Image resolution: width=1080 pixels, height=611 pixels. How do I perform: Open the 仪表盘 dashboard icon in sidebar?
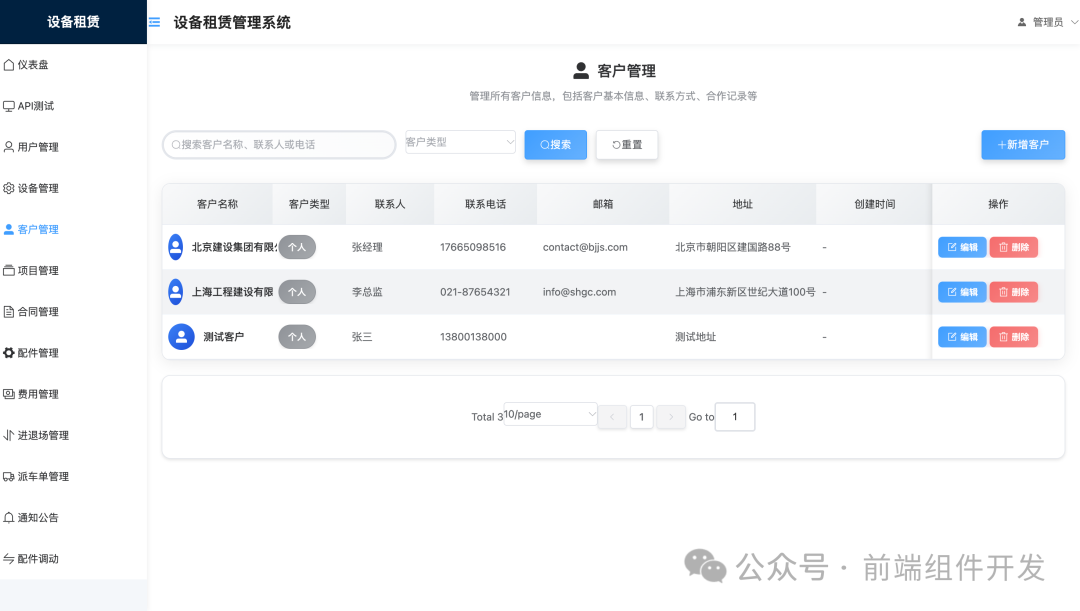coord(10,63)
